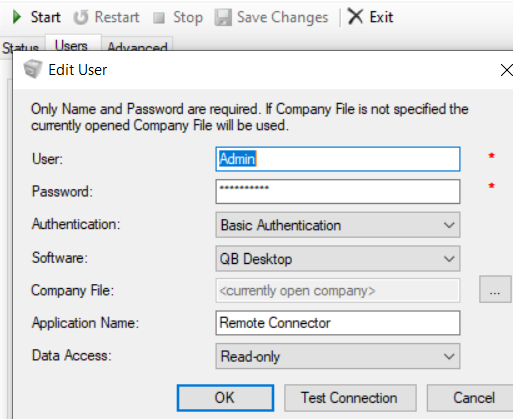
Task: Close the Edit User dialog
Action: pos(507,70)
